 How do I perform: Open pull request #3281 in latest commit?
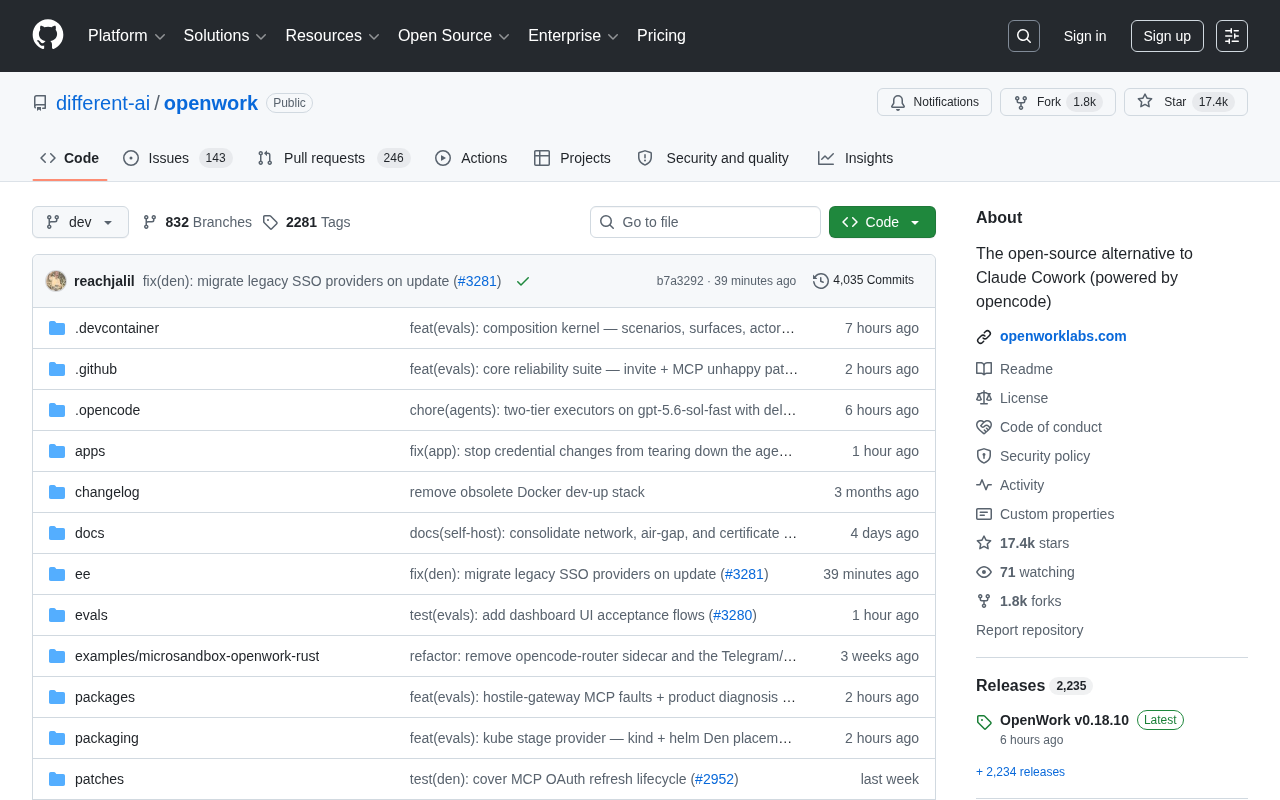[477, 281]
